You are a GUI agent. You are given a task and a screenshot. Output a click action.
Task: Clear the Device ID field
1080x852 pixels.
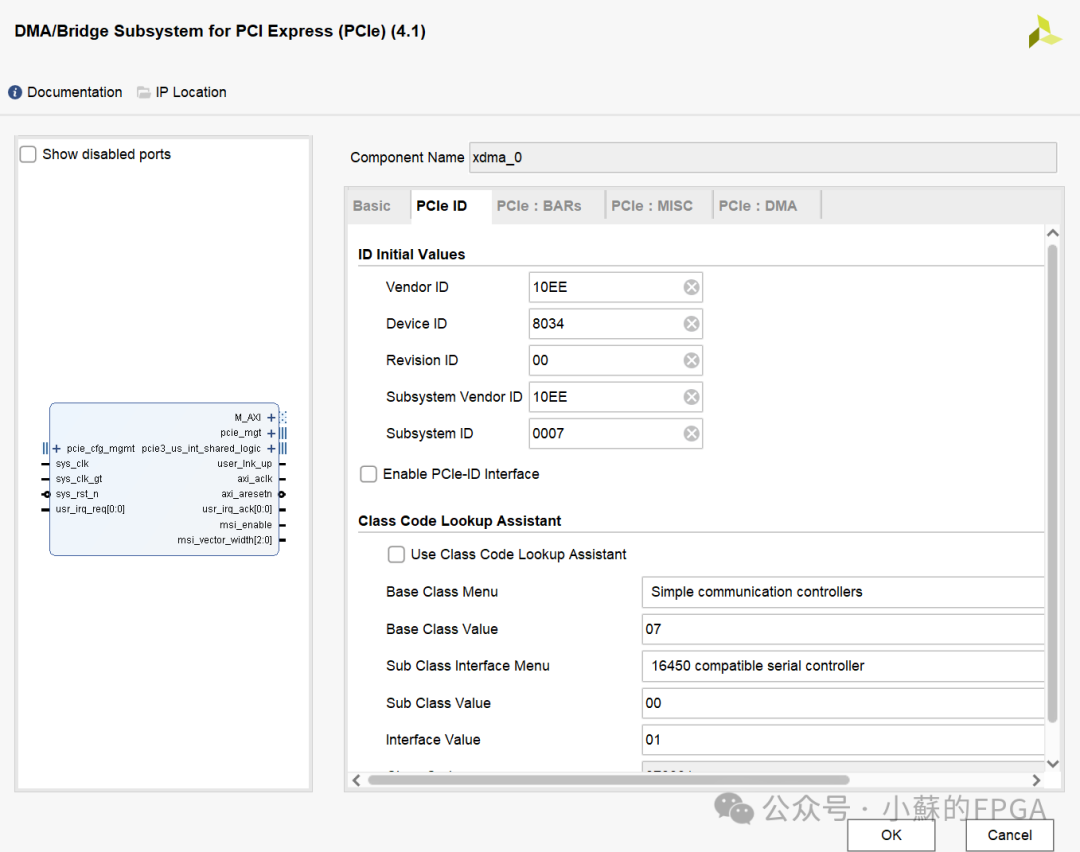[692, 324]
